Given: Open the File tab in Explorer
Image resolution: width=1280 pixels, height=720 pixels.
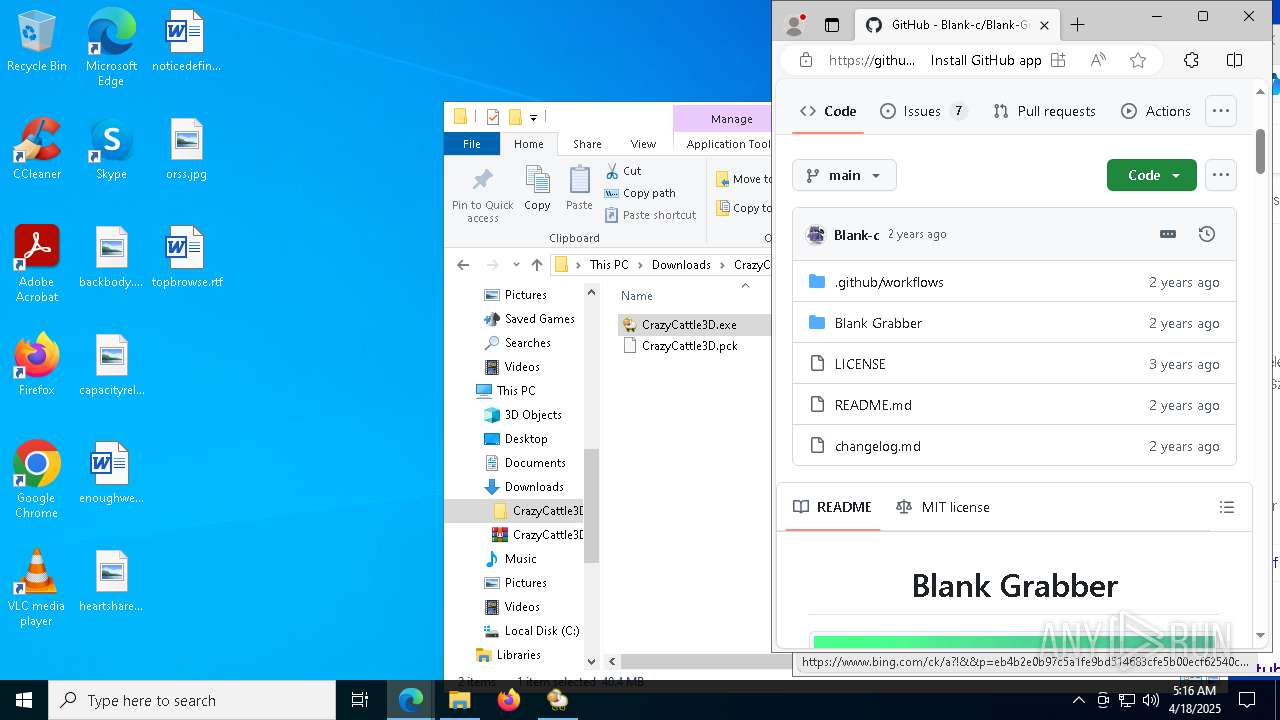Looking at the screenshot, I should 472,144.
